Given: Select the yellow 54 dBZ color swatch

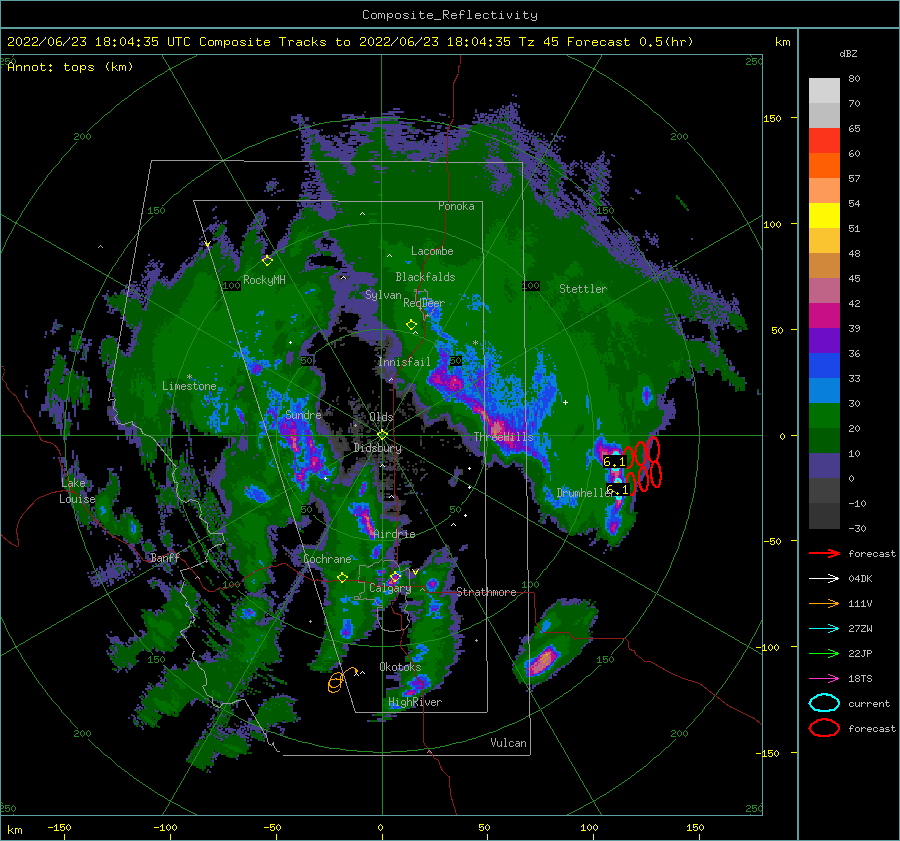Looking at the screenshot, I should pyautogui.click(x=824, y=215).
